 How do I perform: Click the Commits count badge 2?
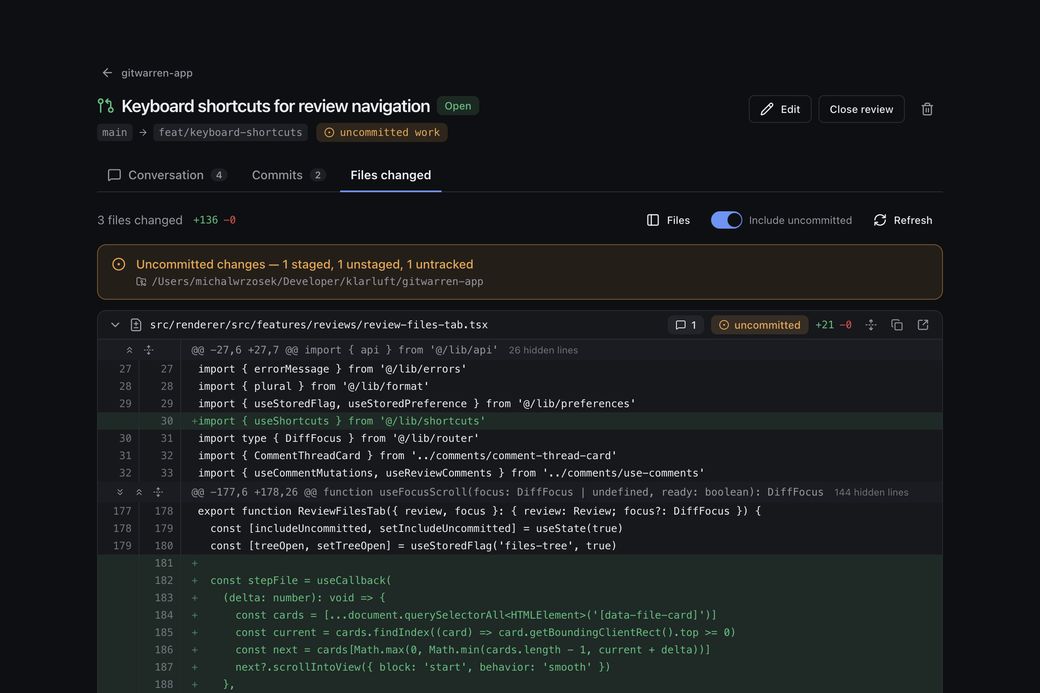pos(318,175)
